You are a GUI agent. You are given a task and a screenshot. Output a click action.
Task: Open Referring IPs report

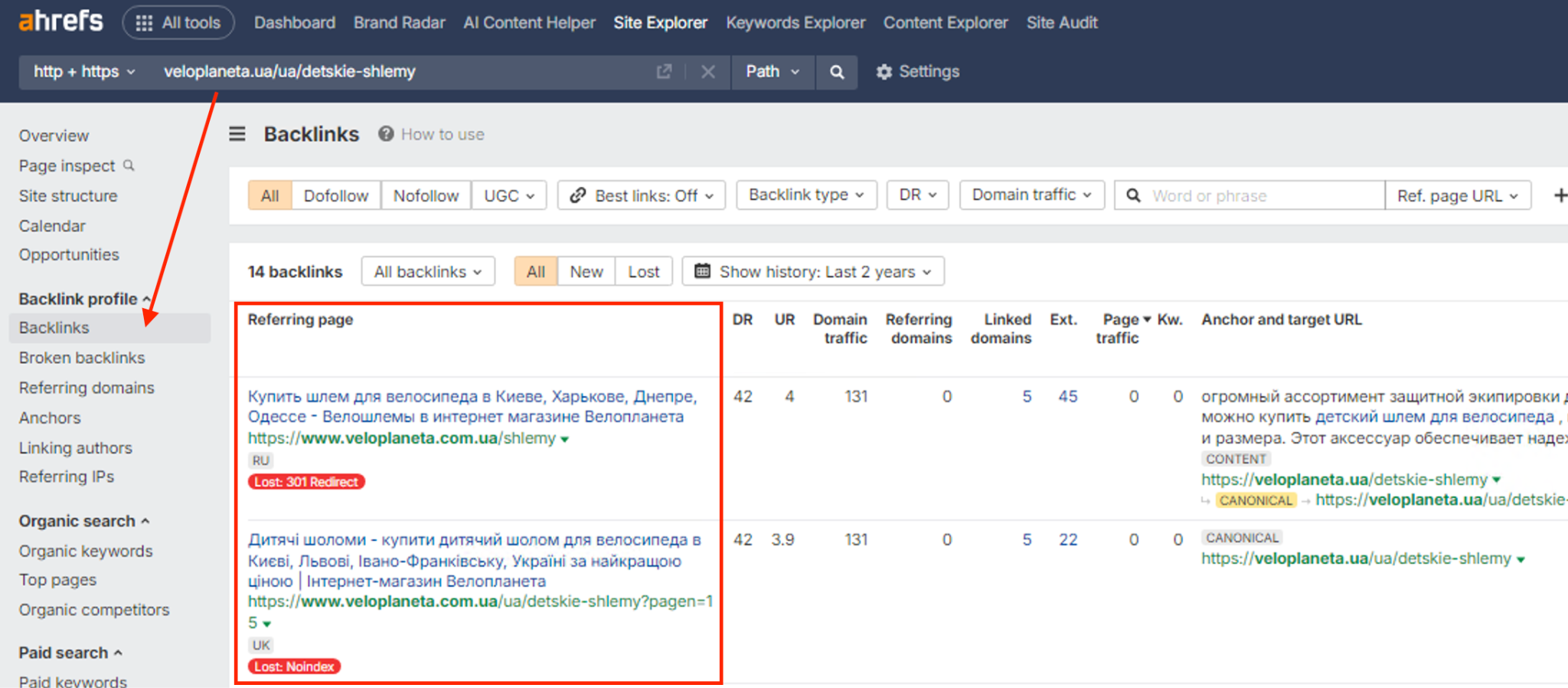[67, 477]
